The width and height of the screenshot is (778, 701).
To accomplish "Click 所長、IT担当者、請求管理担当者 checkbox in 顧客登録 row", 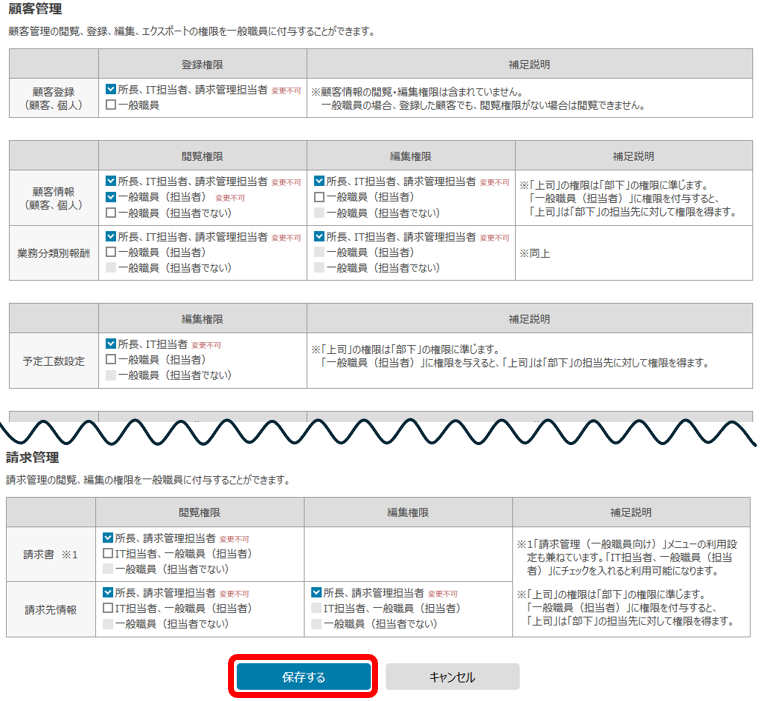I will 111,89.
